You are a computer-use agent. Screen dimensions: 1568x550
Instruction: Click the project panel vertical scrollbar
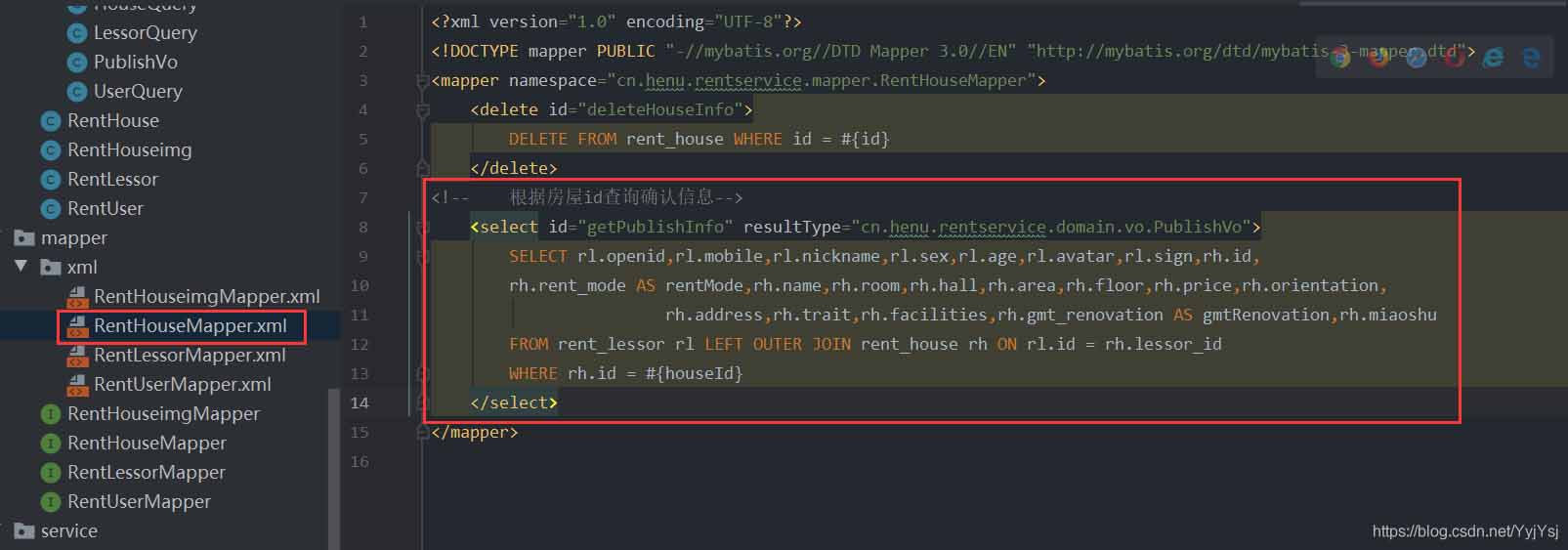[334, 469]
